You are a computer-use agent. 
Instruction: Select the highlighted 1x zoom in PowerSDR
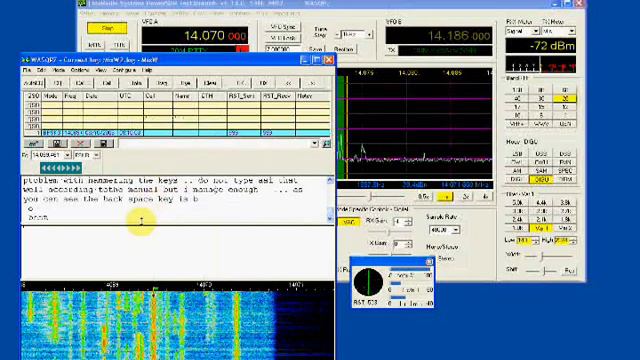click(445, 197)
